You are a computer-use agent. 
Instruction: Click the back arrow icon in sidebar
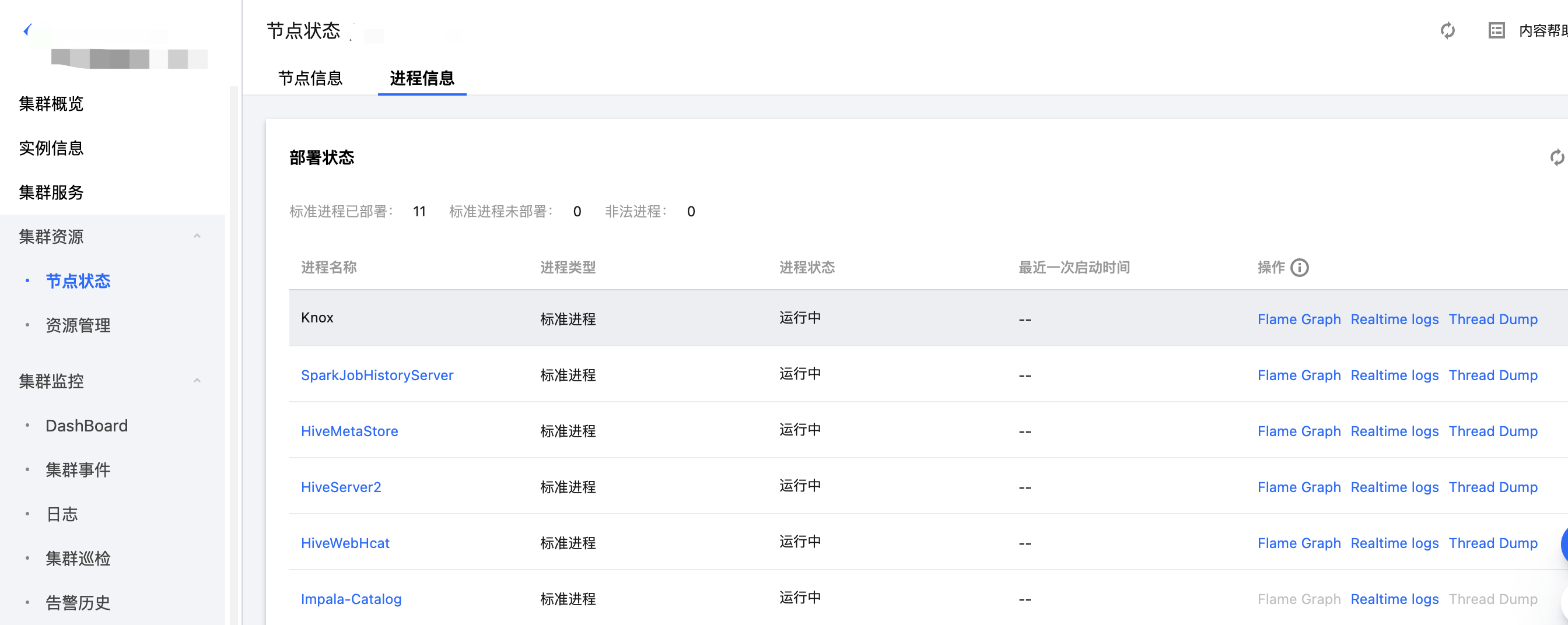coord(27,30)
